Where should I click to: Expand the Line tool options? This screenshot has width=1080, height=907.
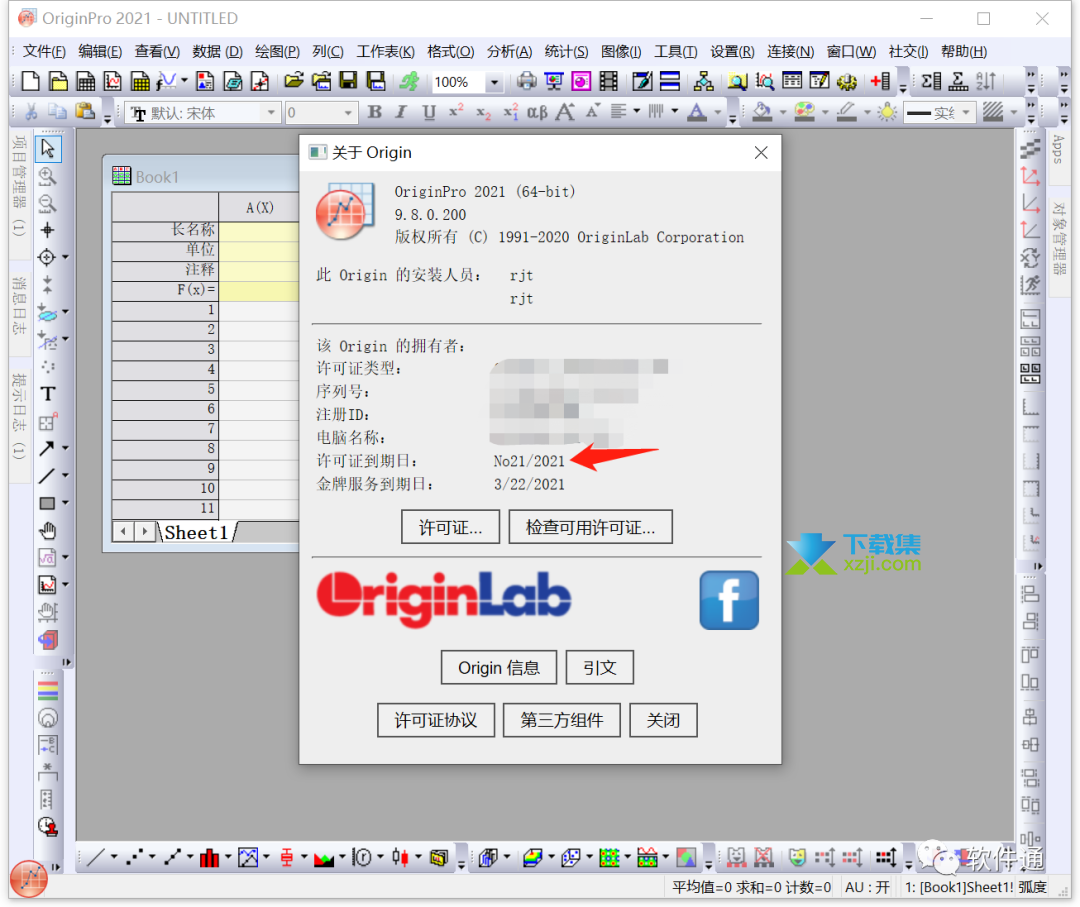pyautogui.click(x=65, y=476)
